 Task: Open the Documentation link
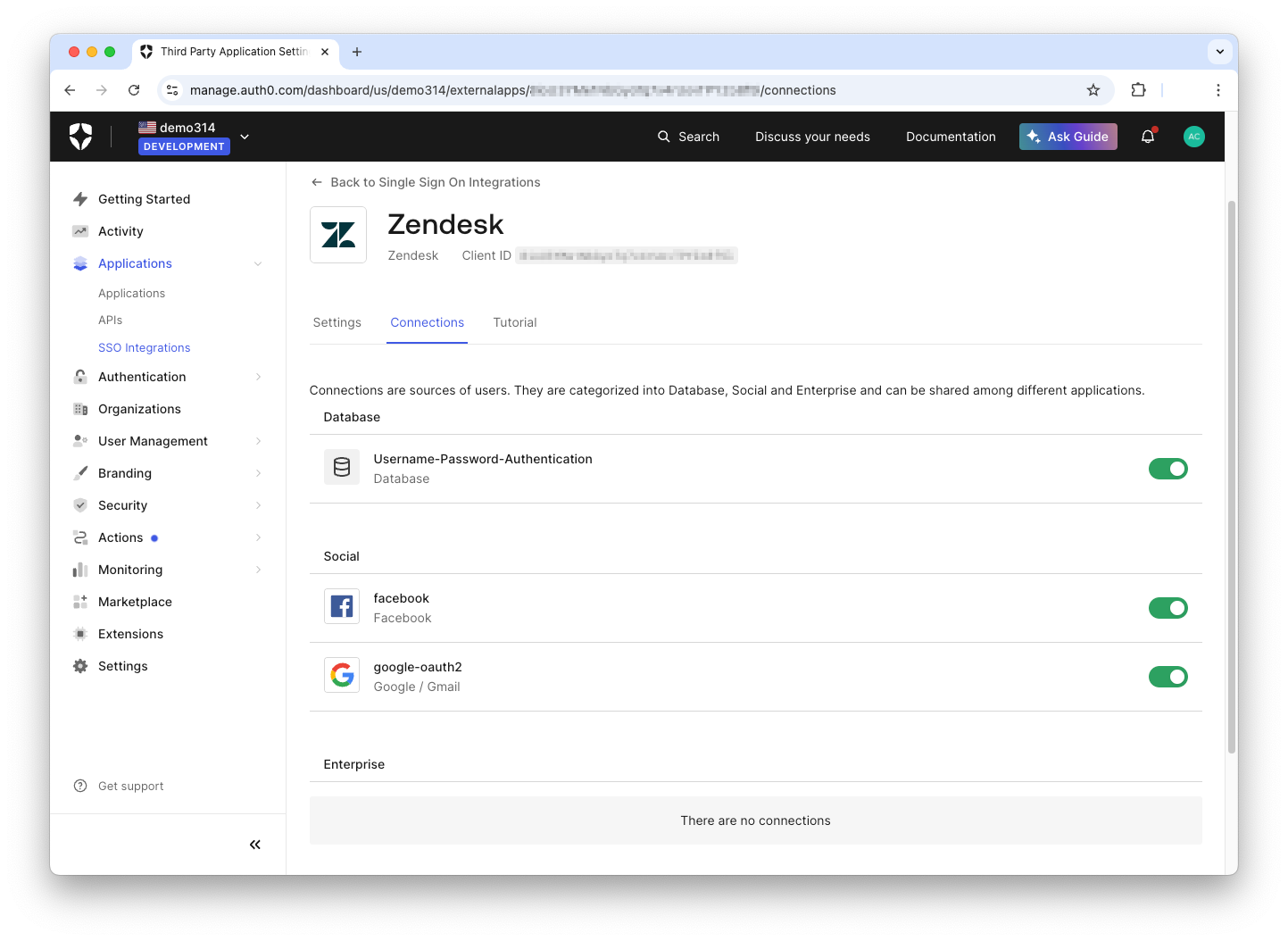(x=951, y=137)
